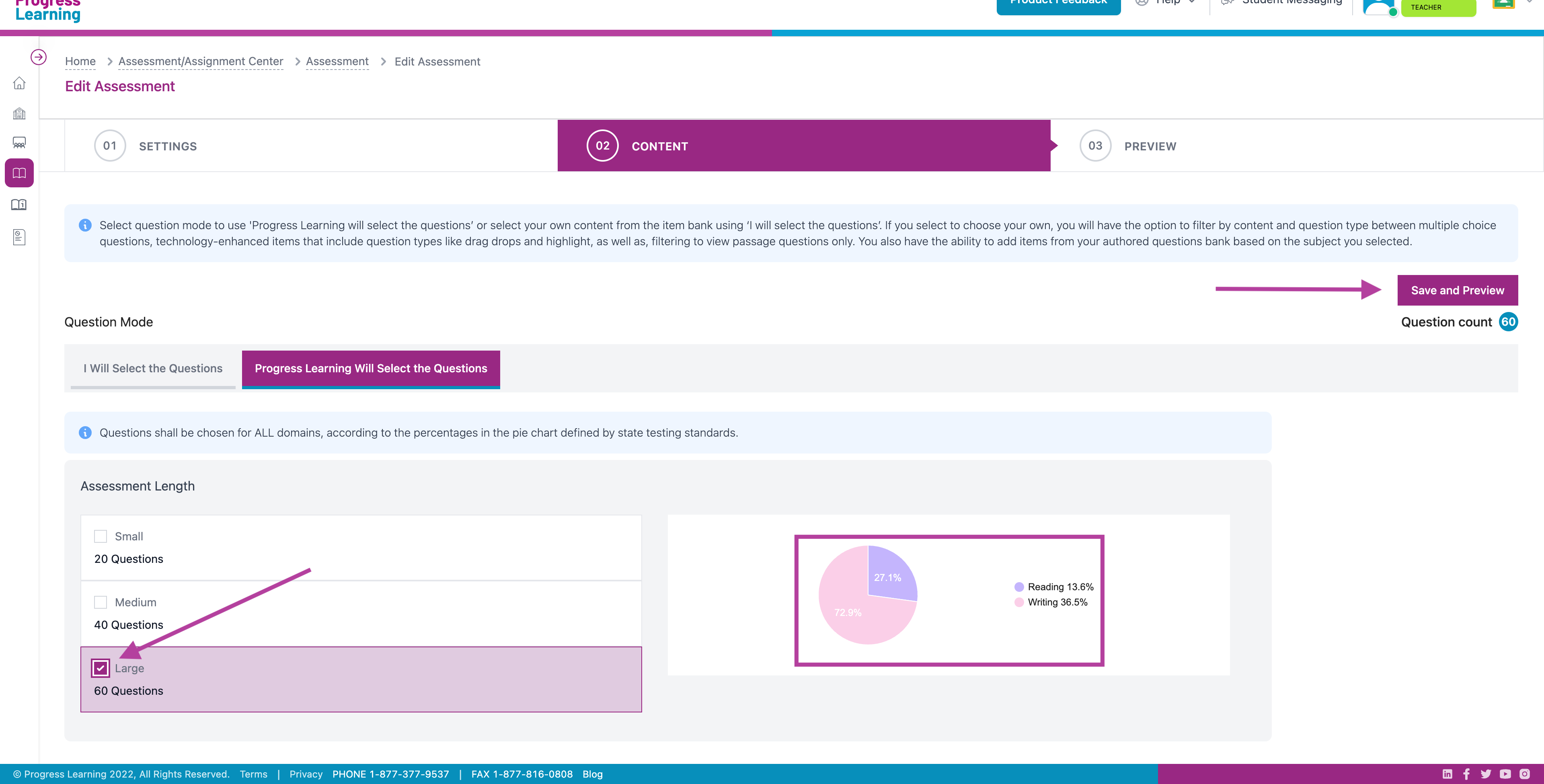
Task: Click the info icon in question mode notice
Action: 85,226
